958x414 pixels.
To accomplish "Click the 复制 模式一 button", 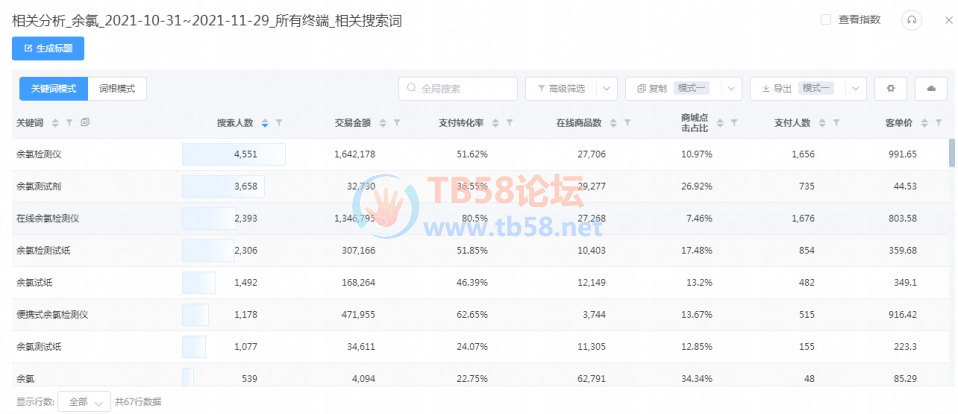I will [673, 89].
